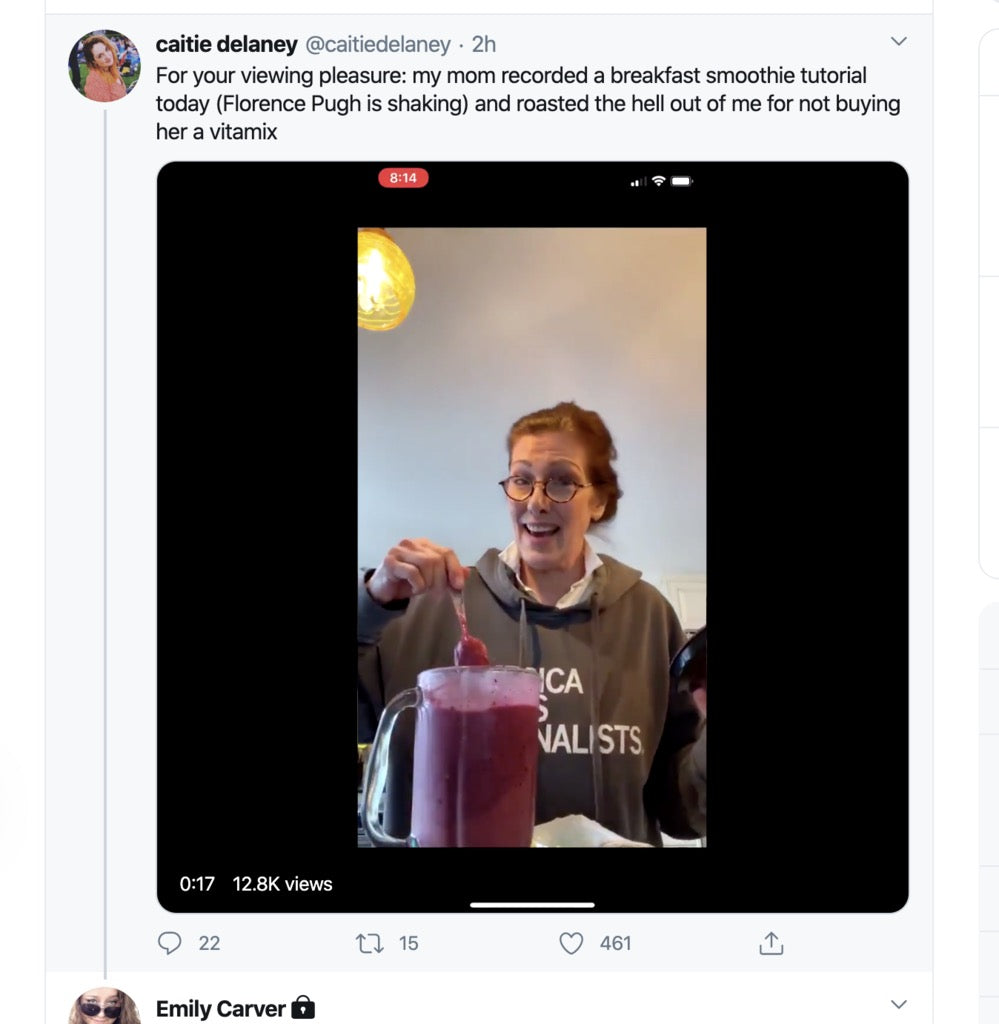Screen dimensions: 999x1024
Task: Open caitie delaney's profile avatar
Action: [104, 66]
